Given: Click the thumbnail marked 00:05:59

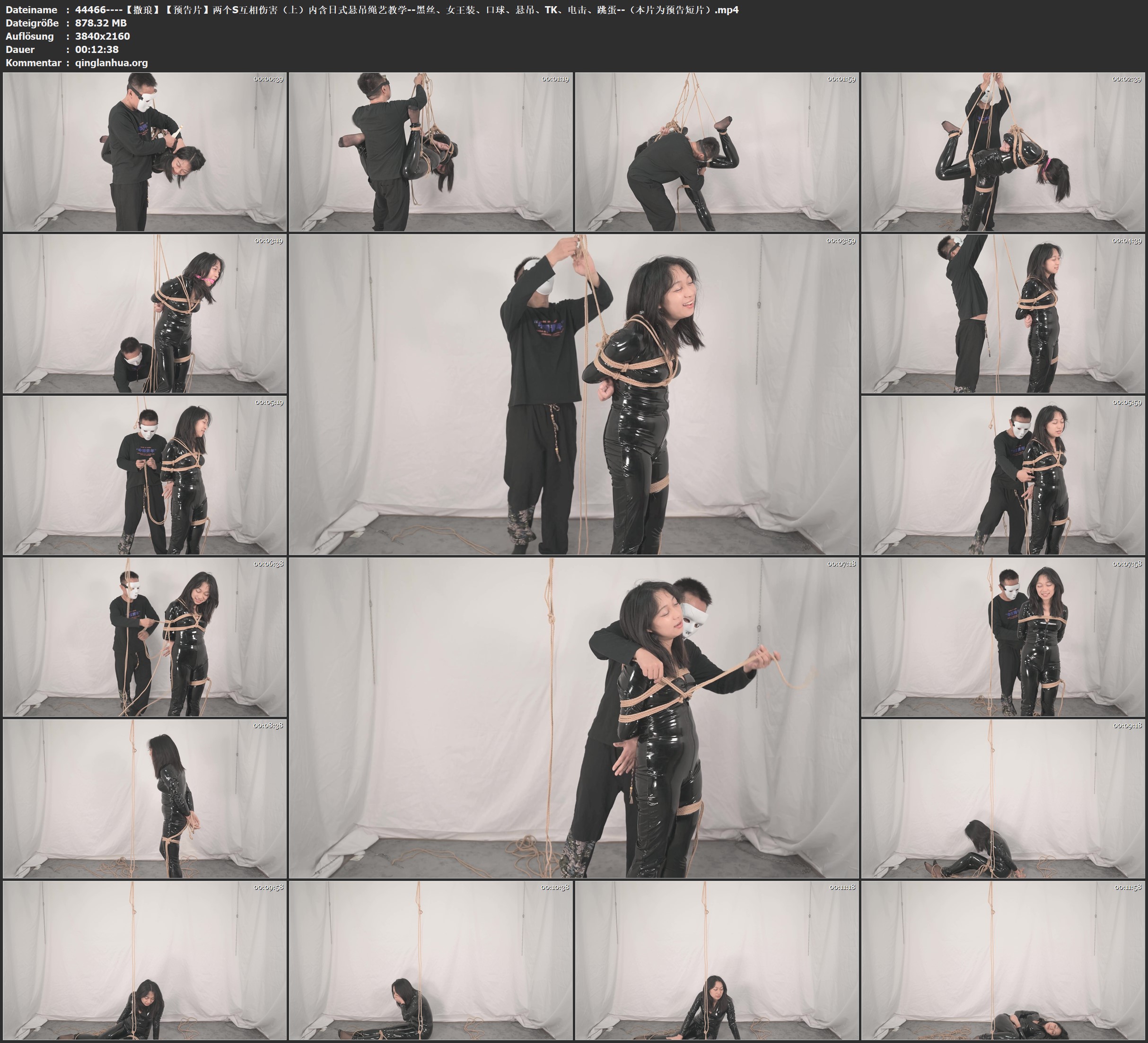Looking at the screenshot, I should [1003, 475].
